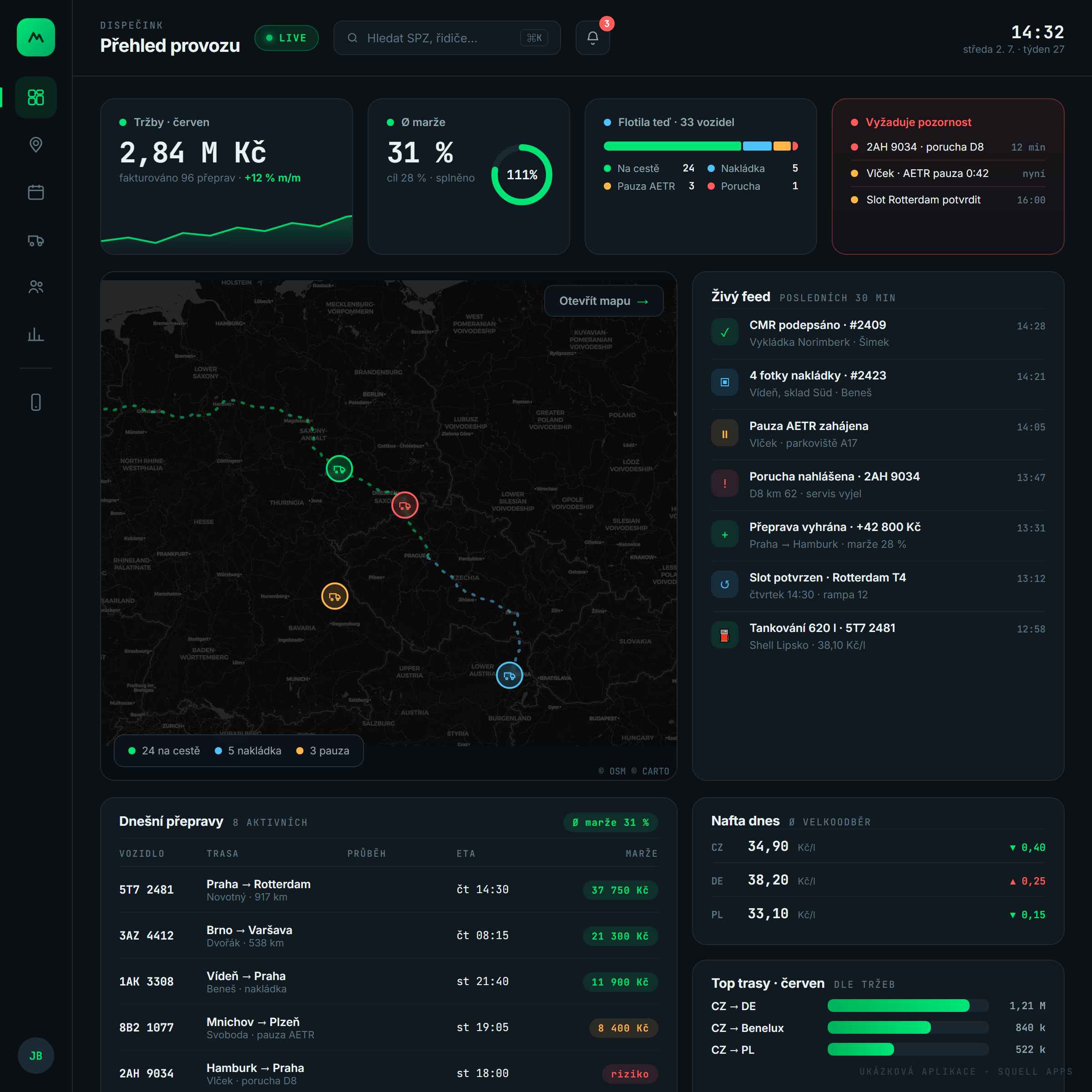Click the green app logo icon
Viewport: 1092px width, 1092px height.
click(x=35, y=37)
